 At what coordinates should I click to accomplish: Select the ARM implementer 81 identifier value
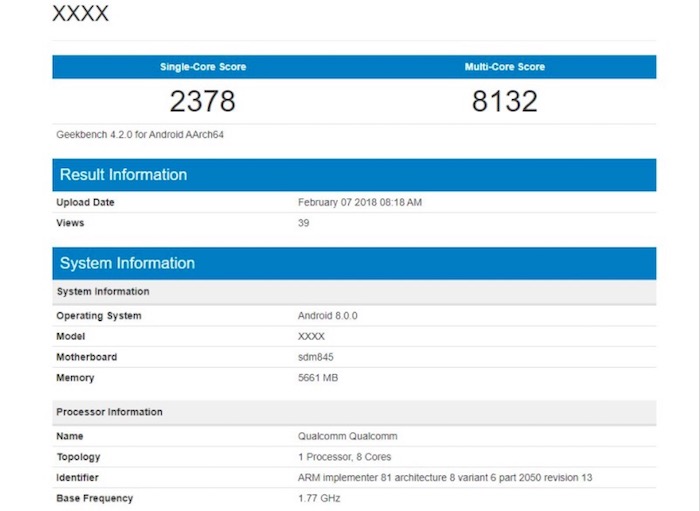pos(445,478)
